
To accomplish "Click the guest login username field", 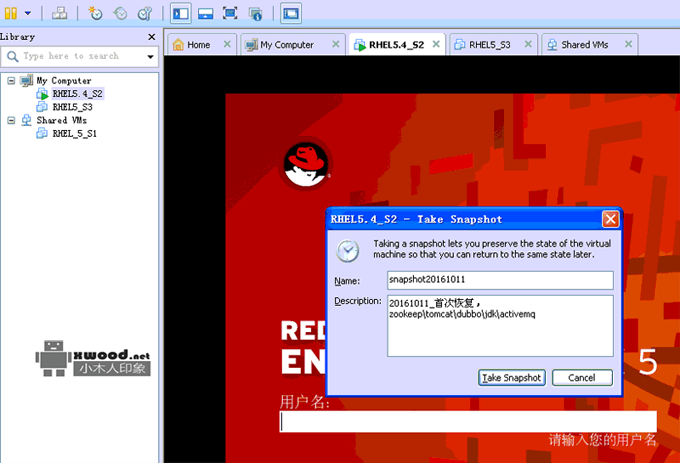I will pyautogui.click(x=468, y=422).
